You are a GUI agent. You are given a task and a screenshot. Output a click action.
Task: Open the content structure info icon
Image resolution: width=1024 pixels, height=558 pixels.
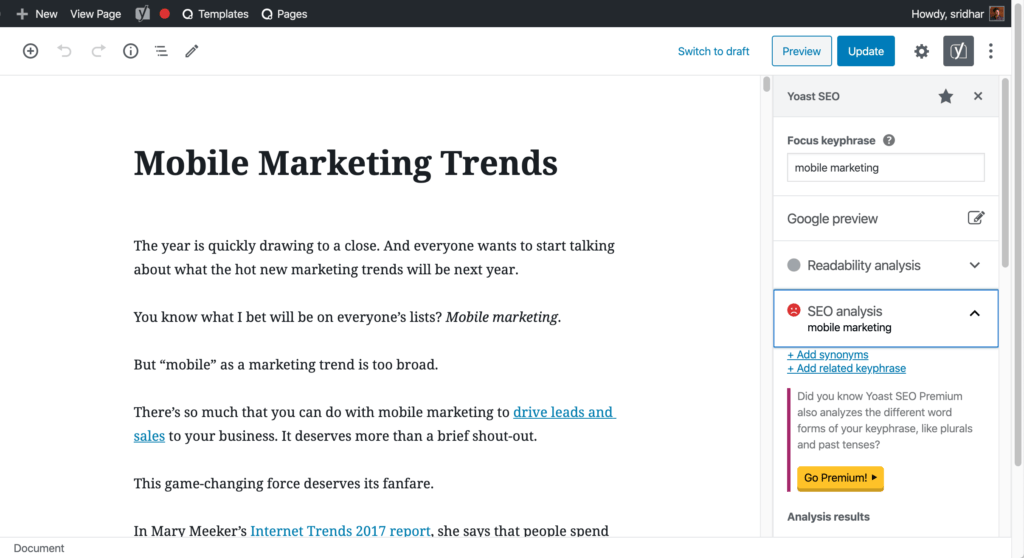130,51
